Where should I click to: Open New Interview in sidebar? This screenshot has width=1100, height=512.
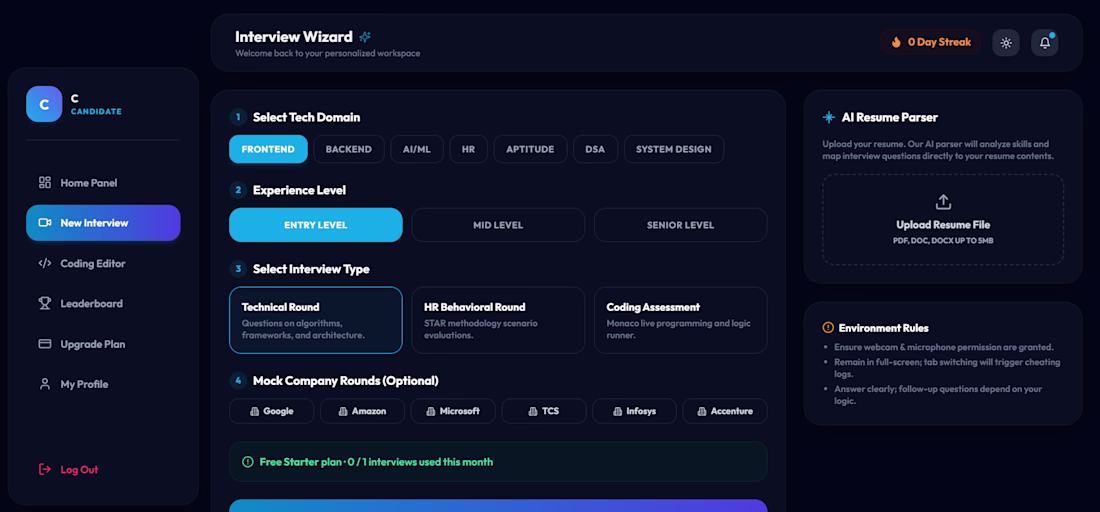tap(103, 223)
